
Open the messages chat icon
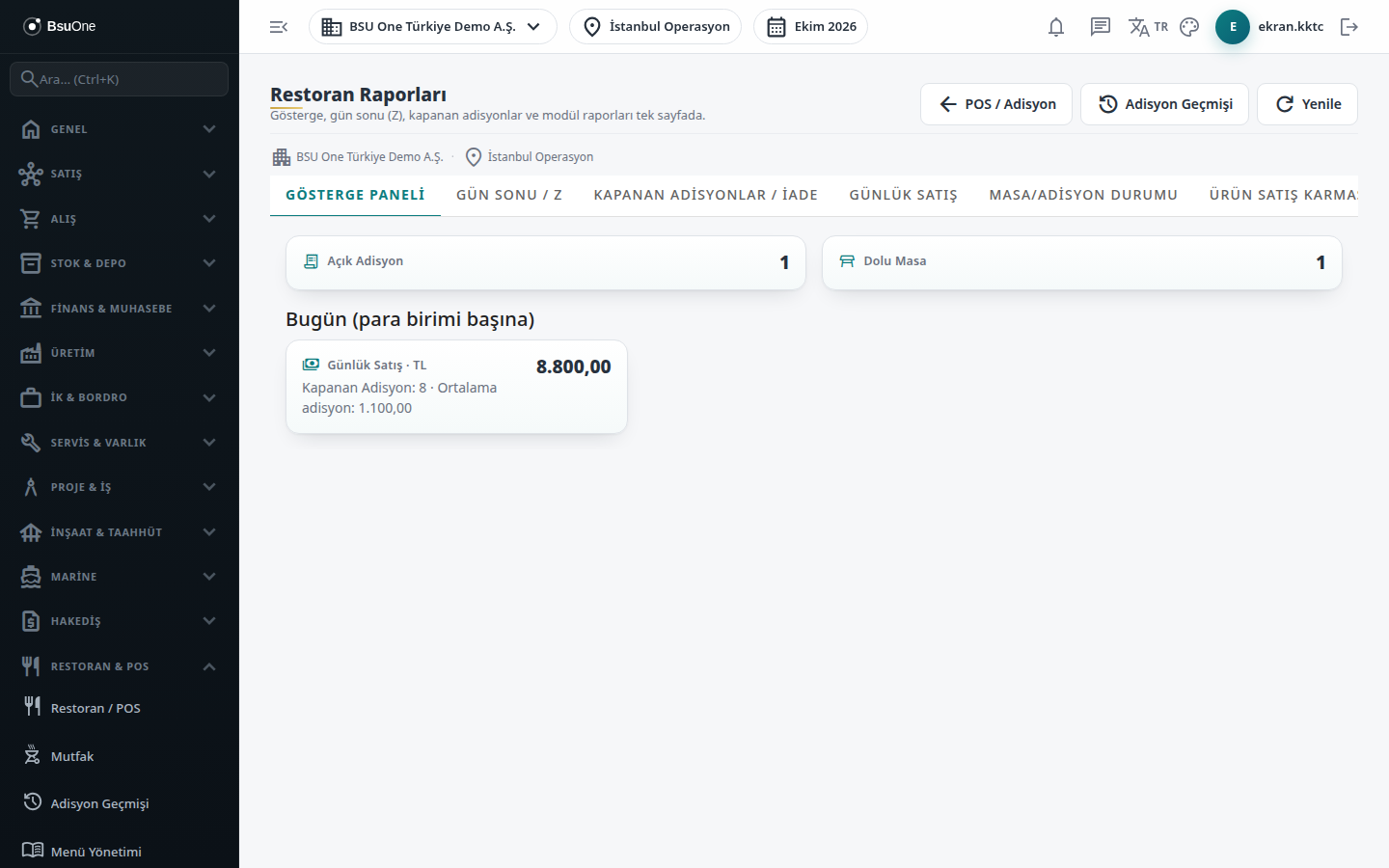coord(1101,27)
